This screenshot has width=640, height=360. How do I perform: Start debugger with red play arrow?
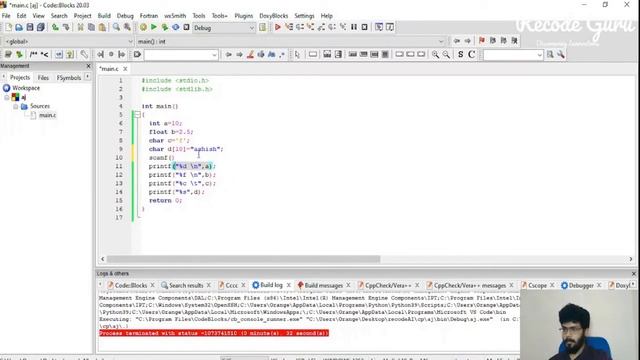278,27
